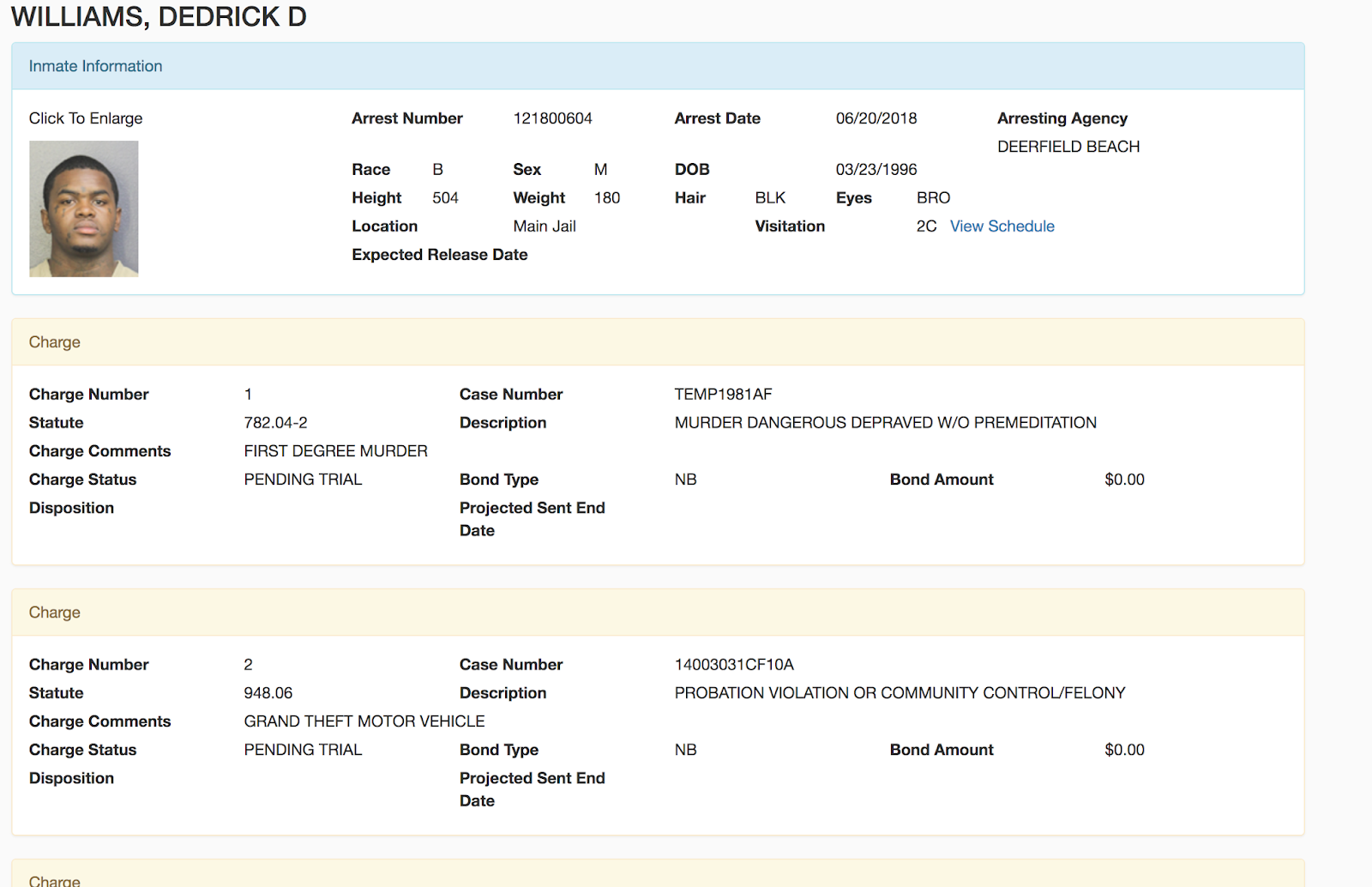This screenshot has width=1372, height=887.
Task: Select date of birth 03/23/1996
Action: click(x=876, y=170)
